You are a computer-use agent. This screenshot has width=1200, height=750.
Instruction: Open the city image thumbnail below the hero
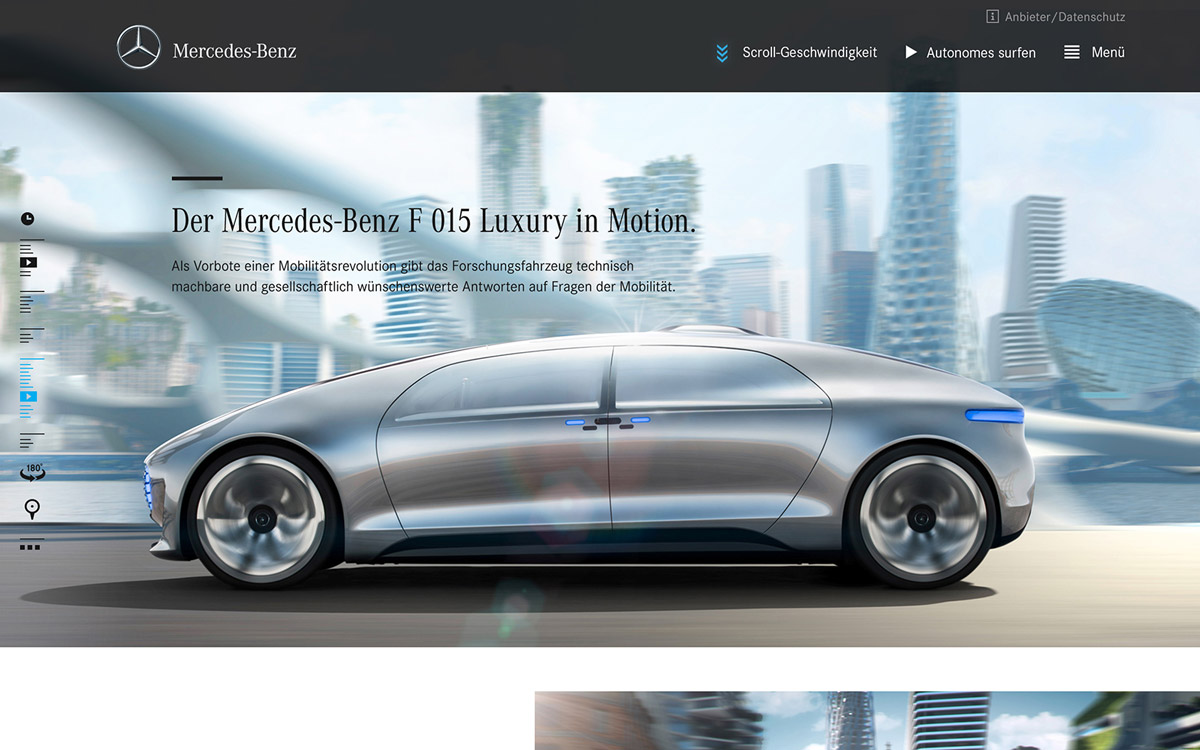[x=867, y=720]
